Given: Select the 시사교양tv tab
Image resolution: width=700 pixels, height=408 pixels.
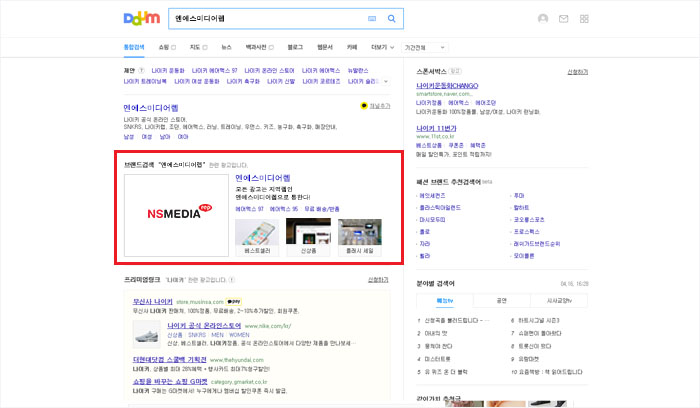Looking at the screenshot, I should point(559,301).
